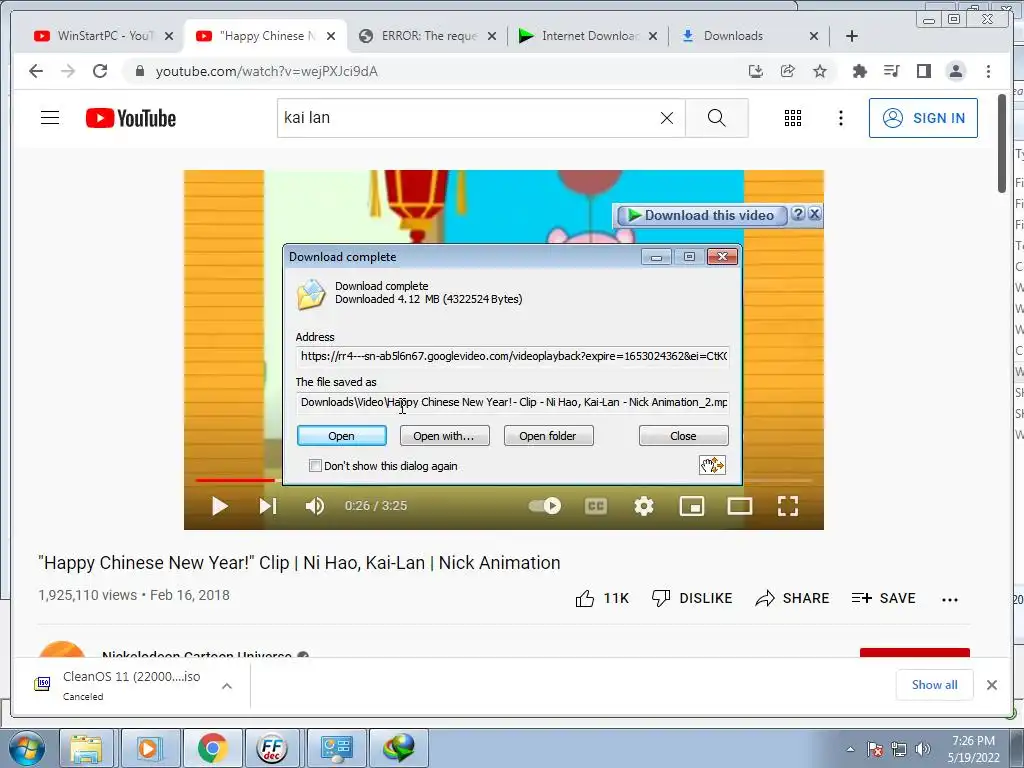Play the video

tap(219, 506)
